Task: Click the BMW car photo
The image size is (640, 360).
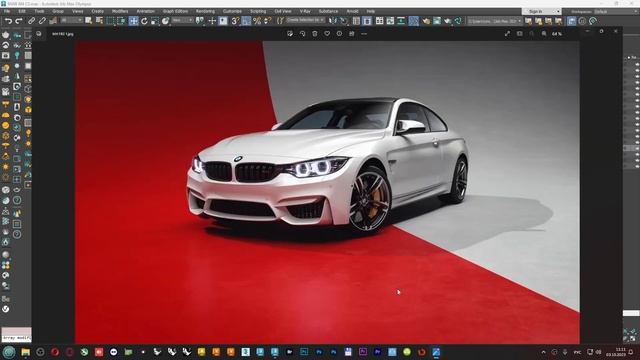Action: pyautogui.click(x=327, y=192)
